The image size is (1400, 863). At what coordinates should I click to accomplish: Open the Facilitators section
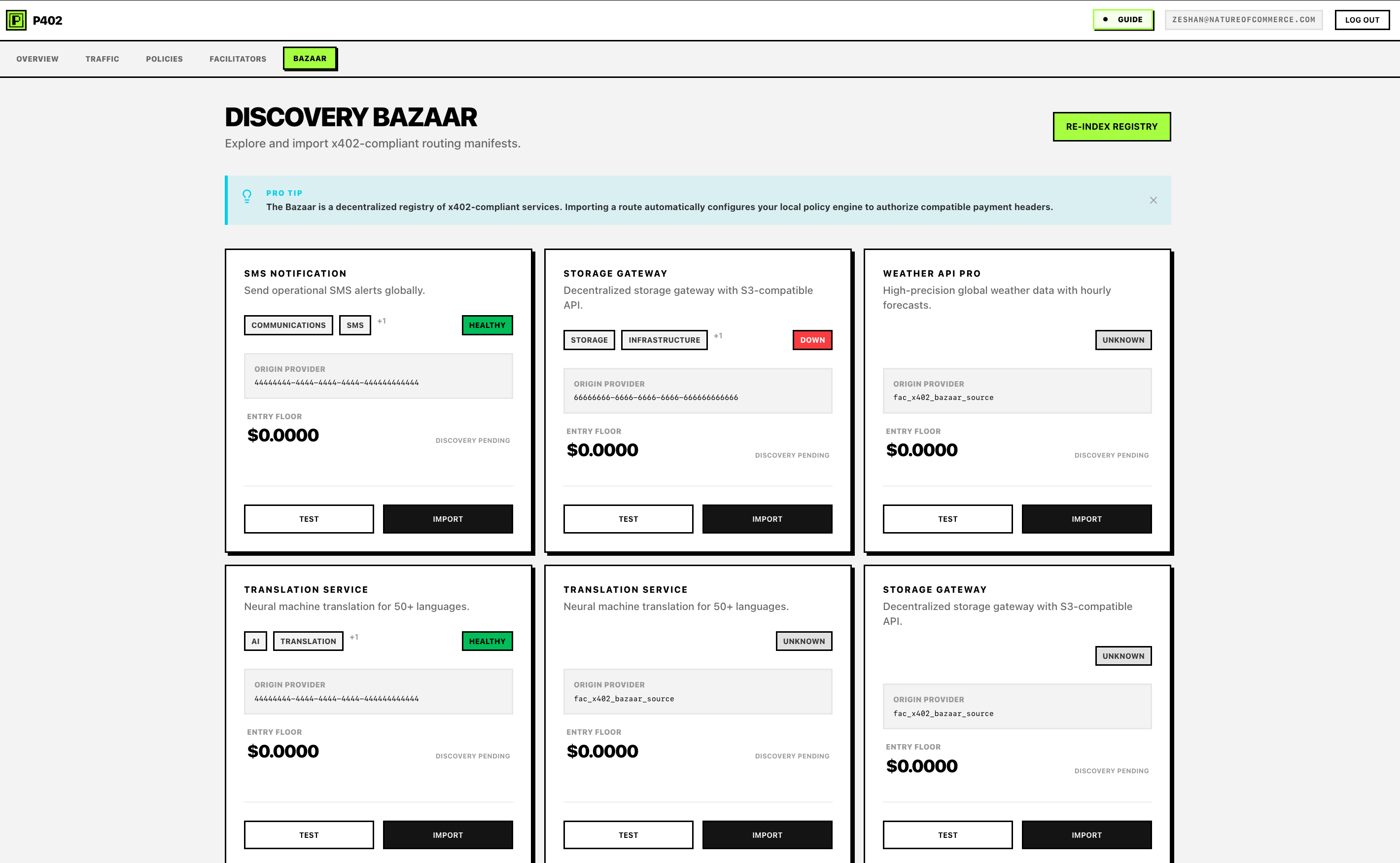click(x=238, y=59)
